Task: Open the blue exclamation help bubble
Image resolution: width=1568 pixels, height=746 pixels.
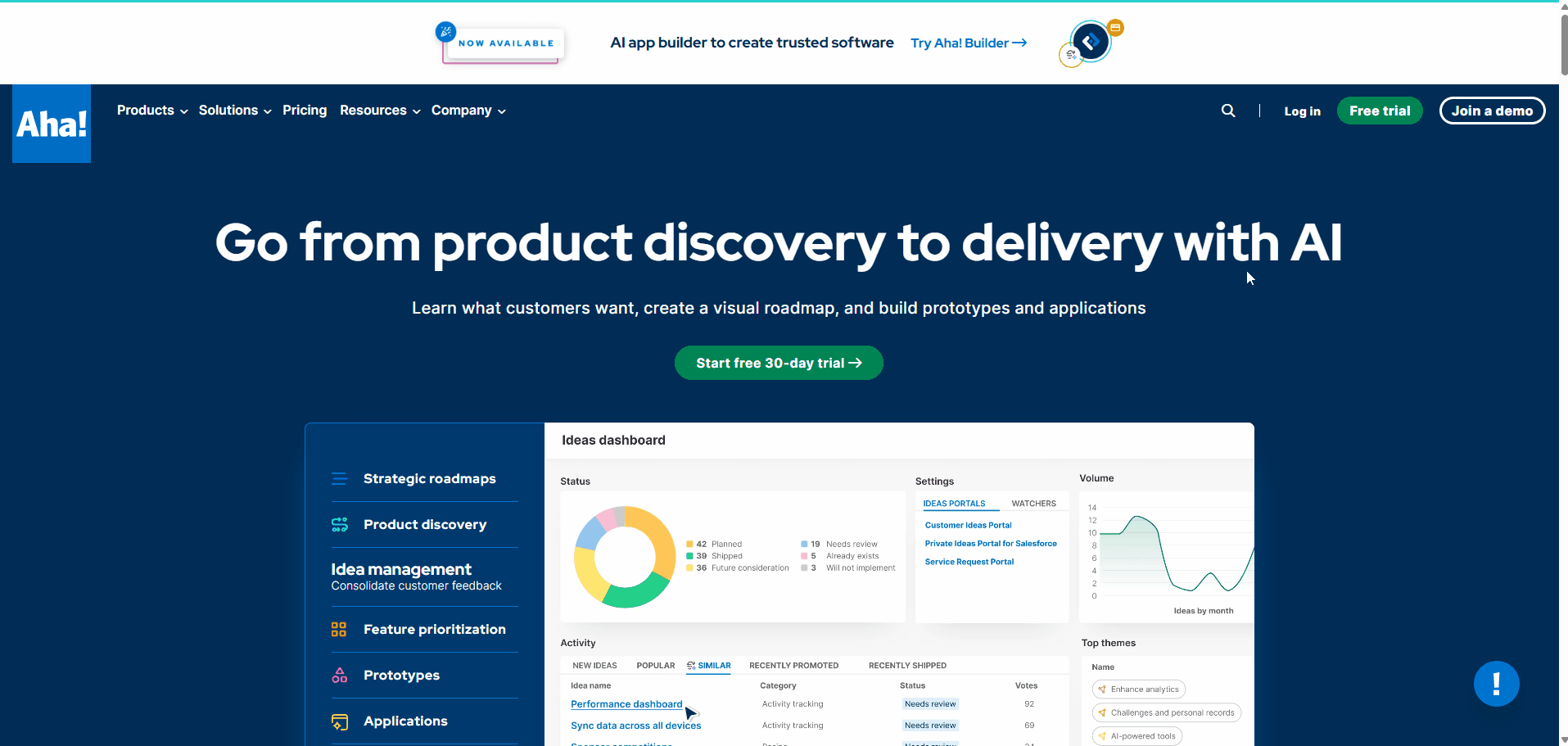Action: [1496, 684]
